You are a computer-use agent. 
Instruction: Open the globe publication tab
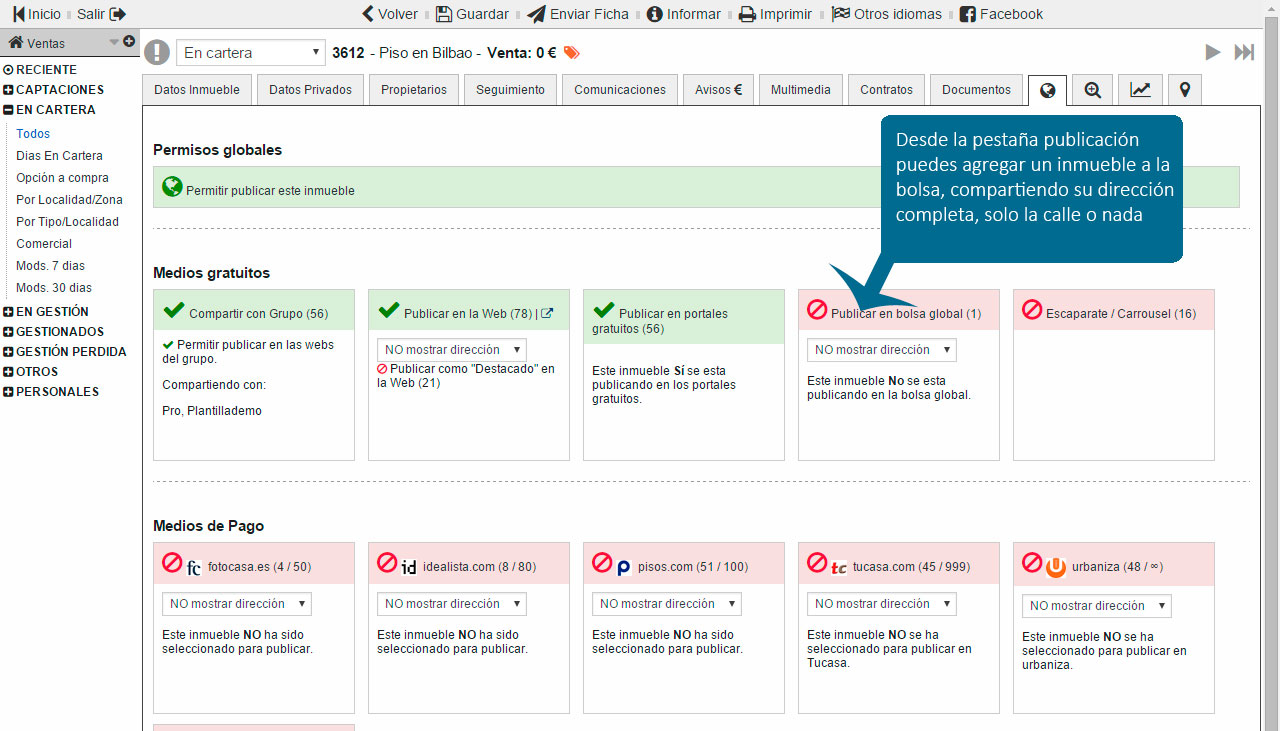pyautogui.click(x=1047, y=90)
